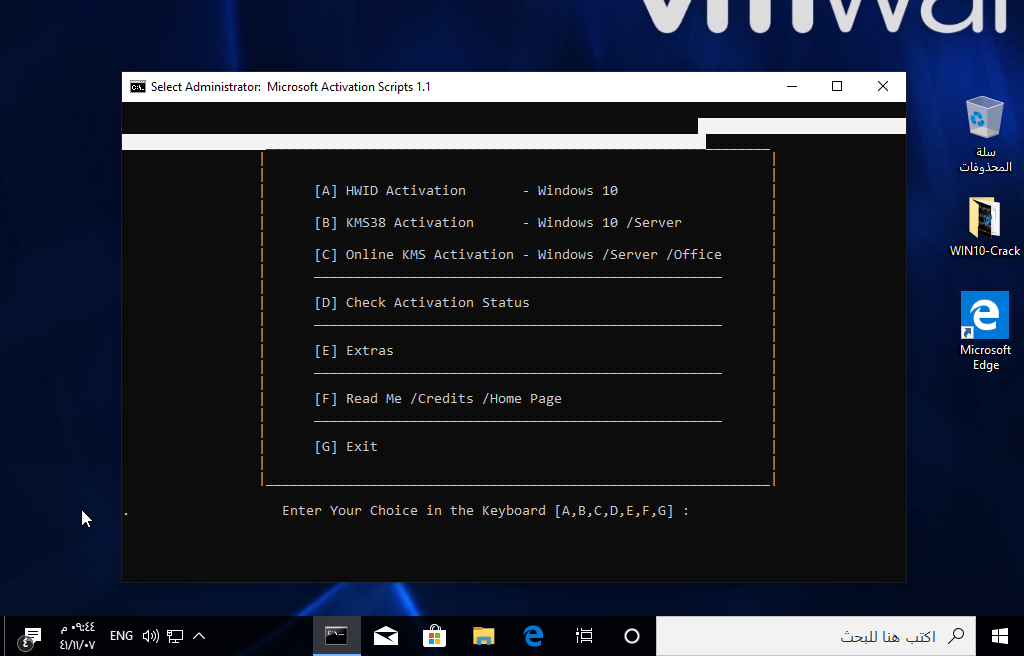Click the [B] KMS38 Activation line
1024x656 pixels.
498,223
